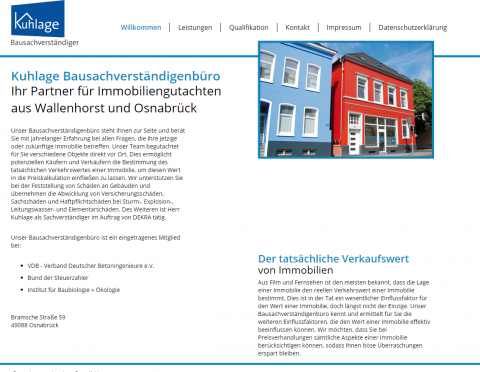The image size is (480, 372).
Task: Click the 'von Immobilien' subheading
Action: [295, 270]
